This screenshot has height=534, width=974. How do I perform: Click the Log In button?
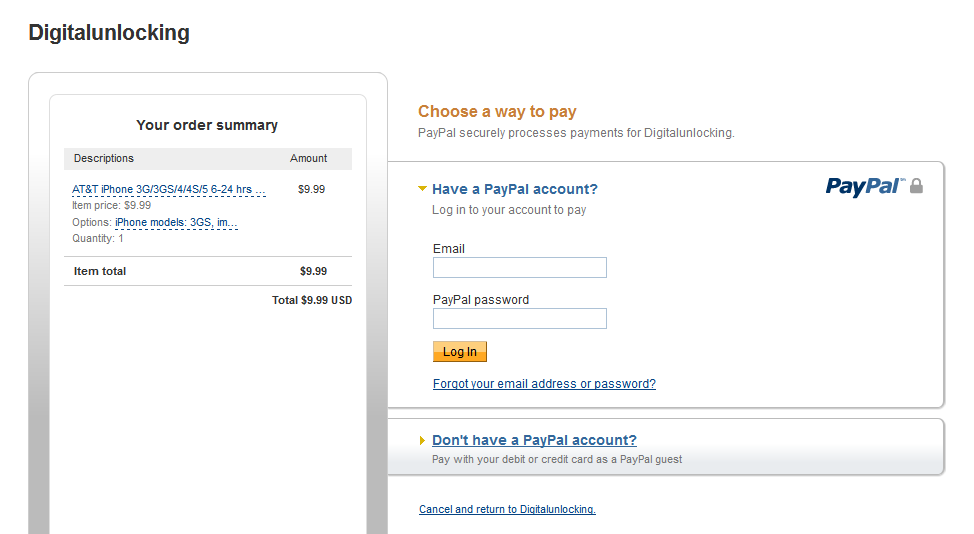pos(460,351)
